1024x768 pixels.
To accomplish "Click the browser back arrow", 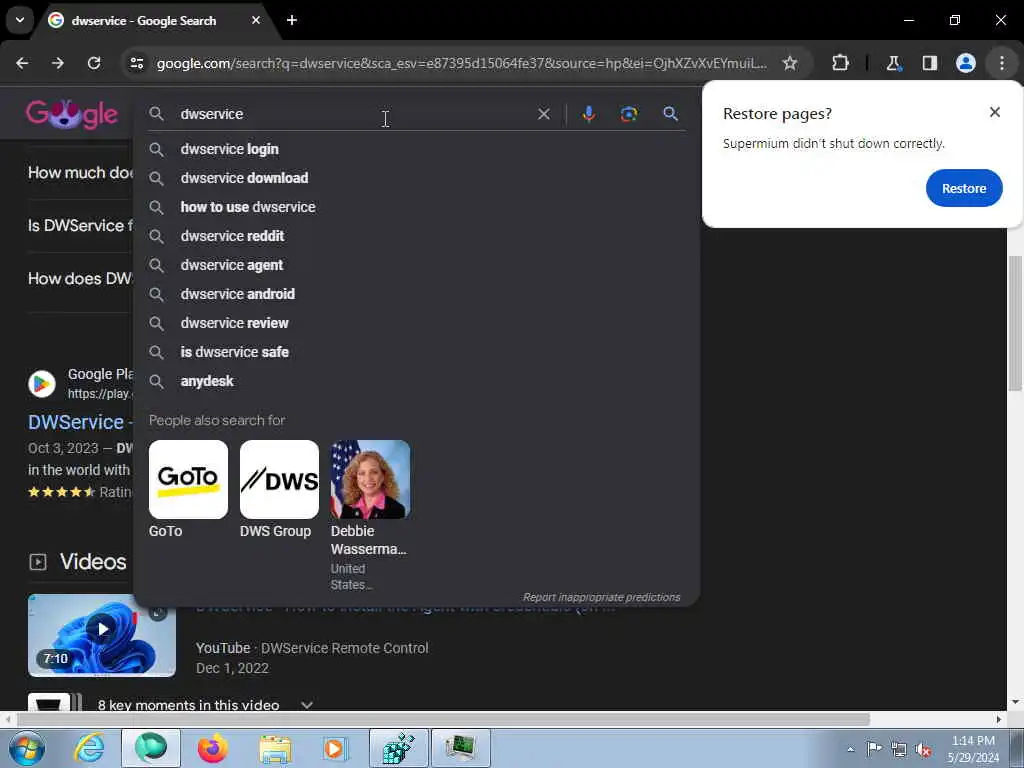I will (x=22, y=63).
